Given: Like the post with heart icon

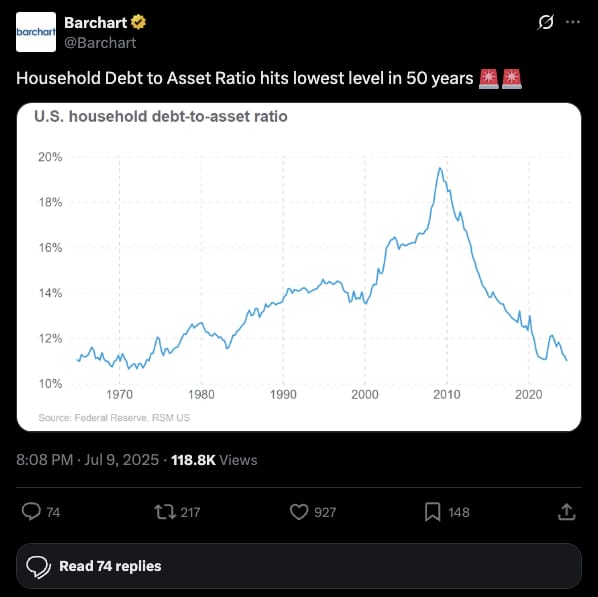Looking at the screenshot, I should point(299,512).
